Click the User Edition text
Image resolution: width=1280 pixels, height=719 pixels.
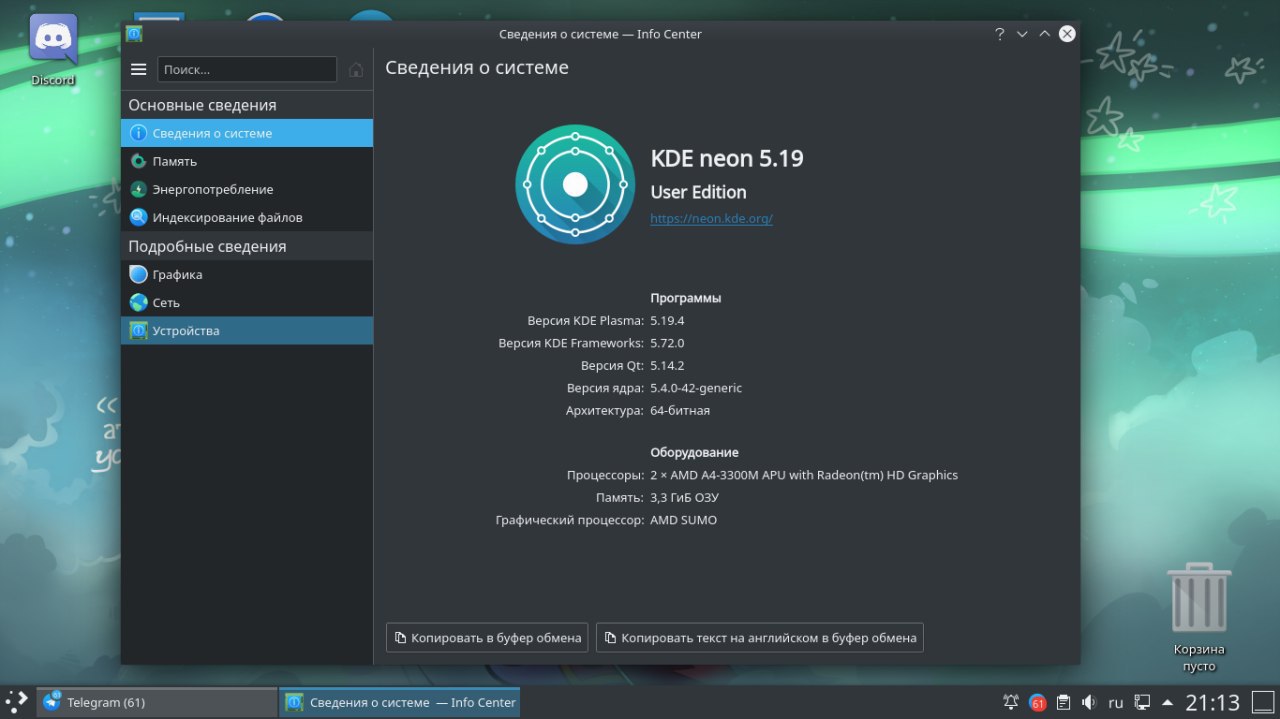698,192
